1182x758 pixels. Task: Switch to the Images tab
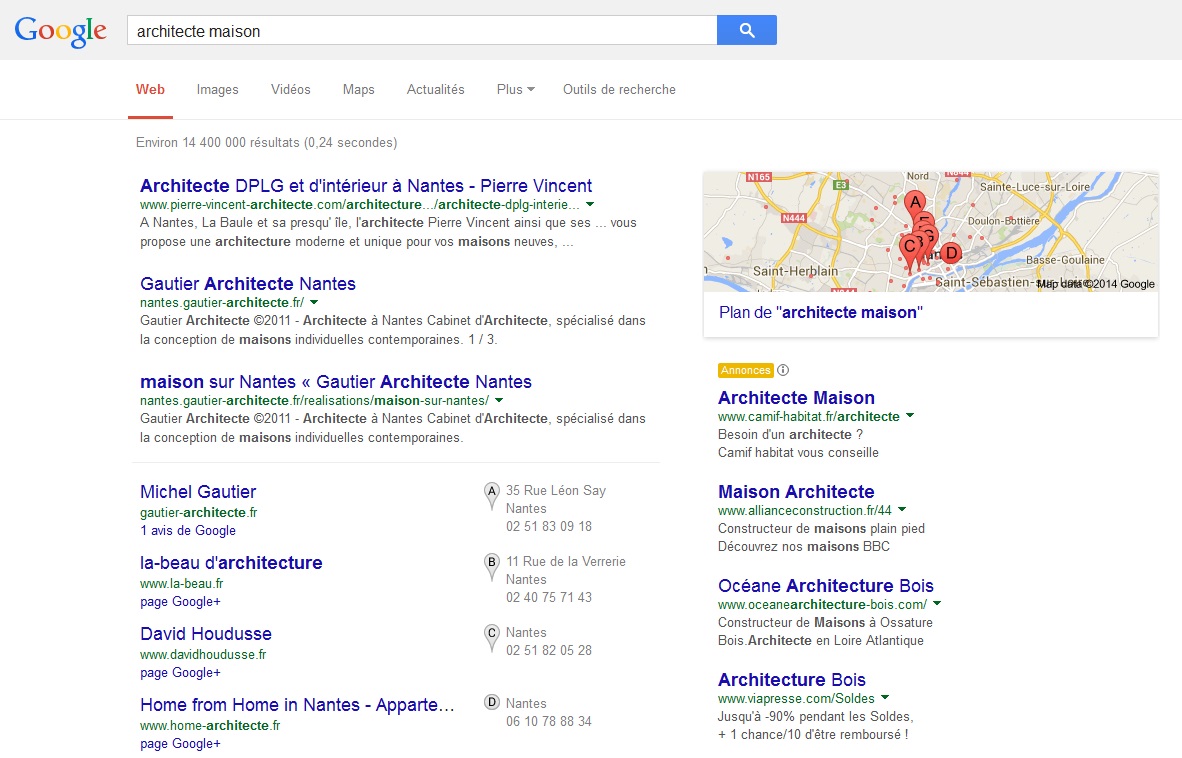(217, 90)
